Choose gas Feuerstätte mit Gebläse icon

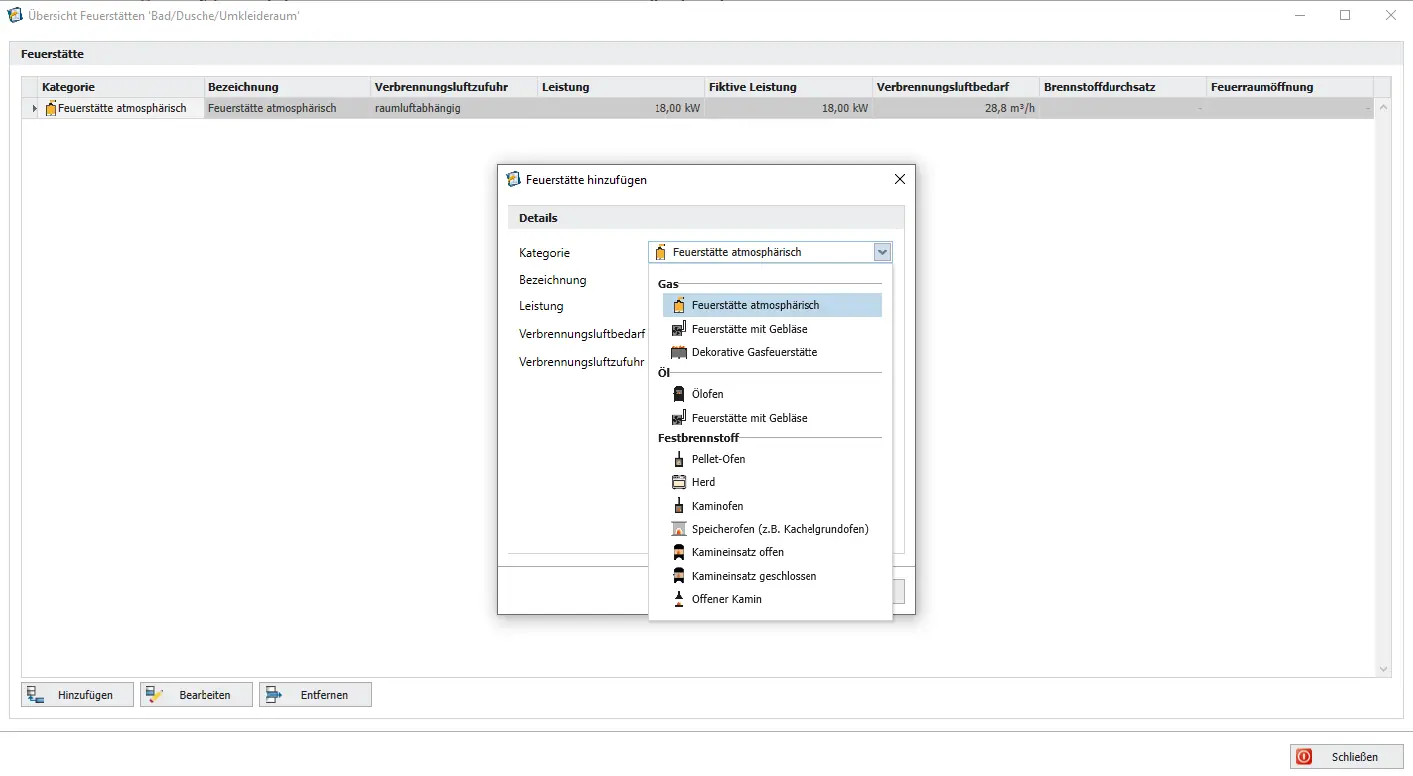tap(679, 329)
